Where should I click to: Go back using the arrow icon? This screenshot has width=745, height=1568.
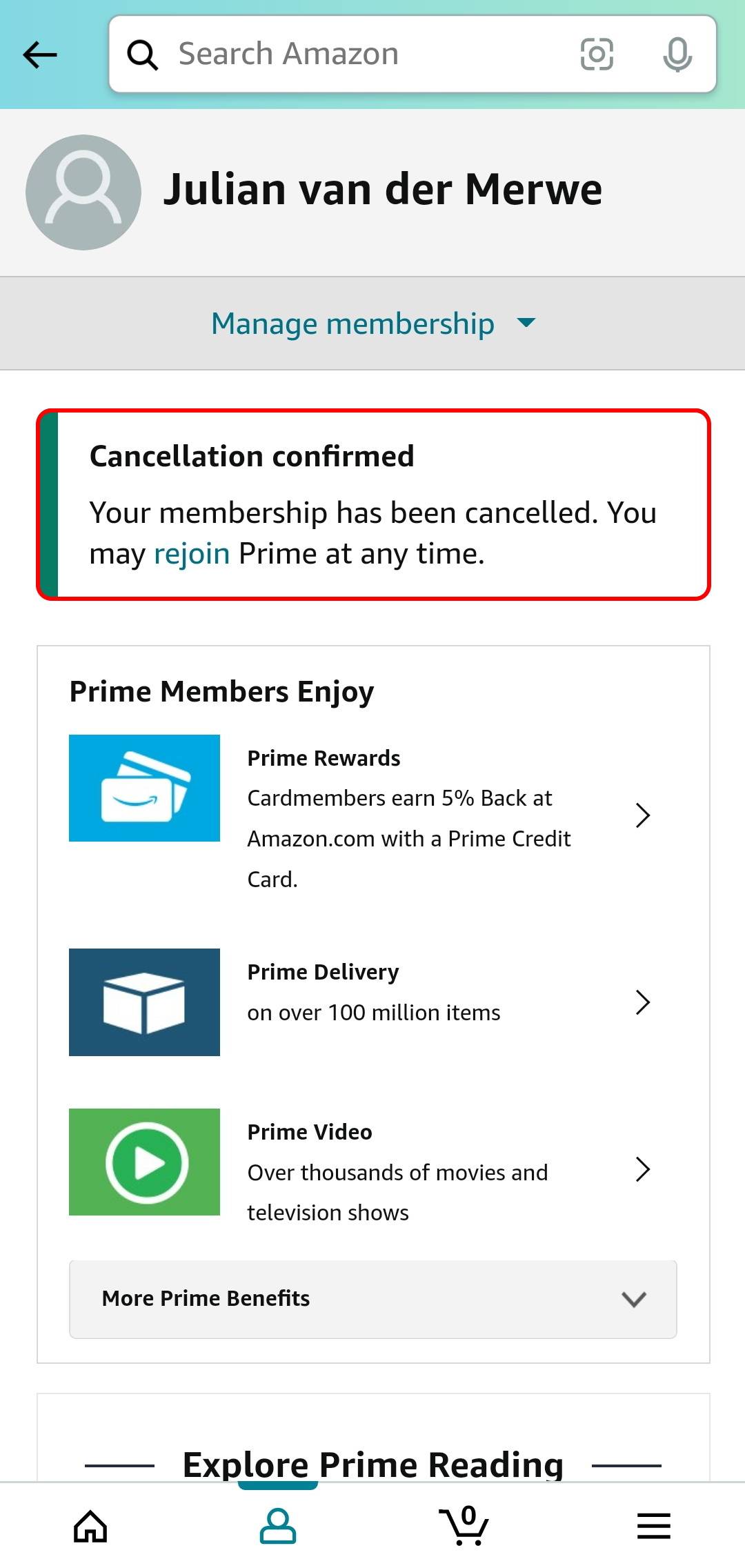pos(39,54)
